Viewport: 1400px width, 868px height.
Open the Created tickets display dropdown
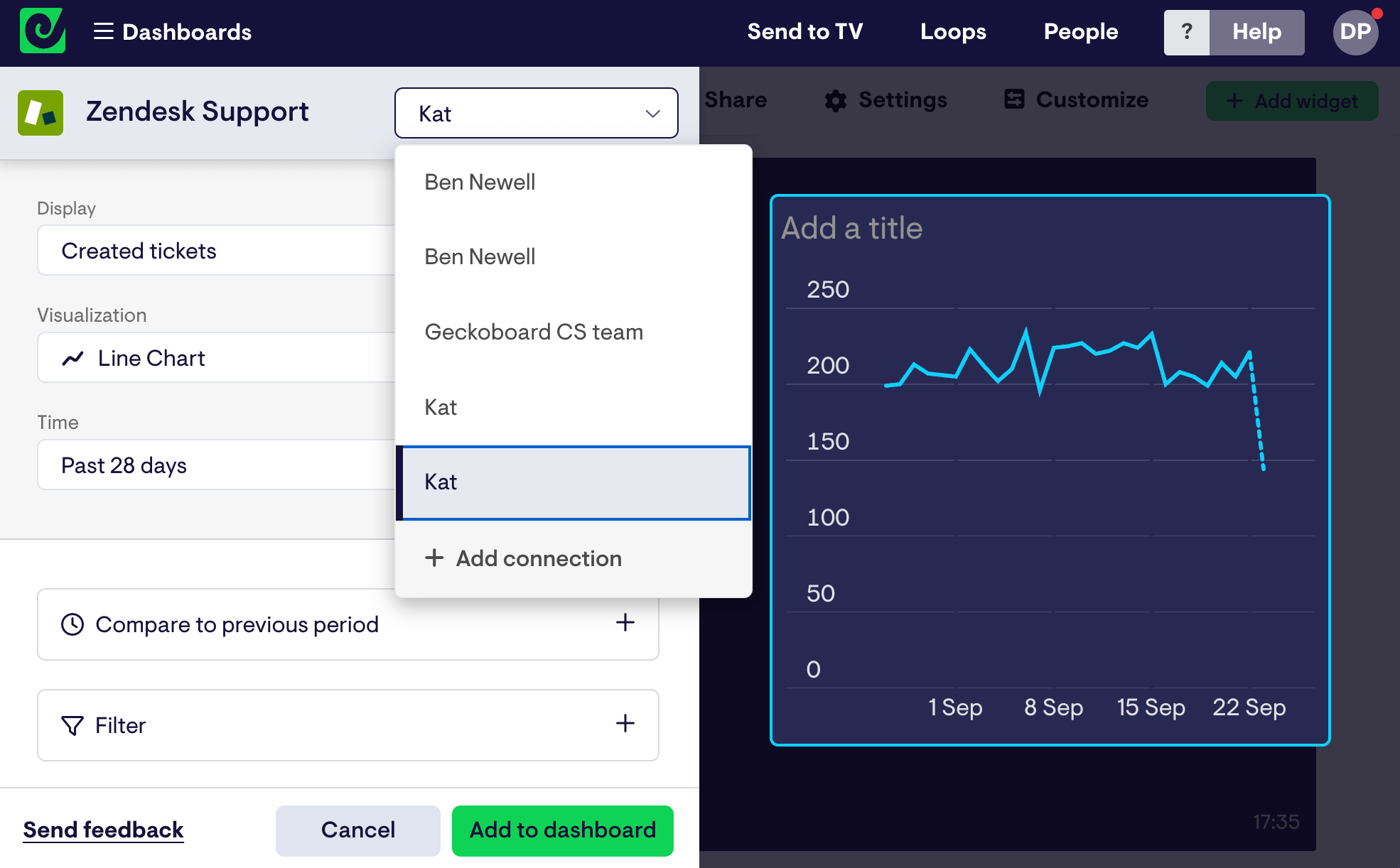click(216, 250)
